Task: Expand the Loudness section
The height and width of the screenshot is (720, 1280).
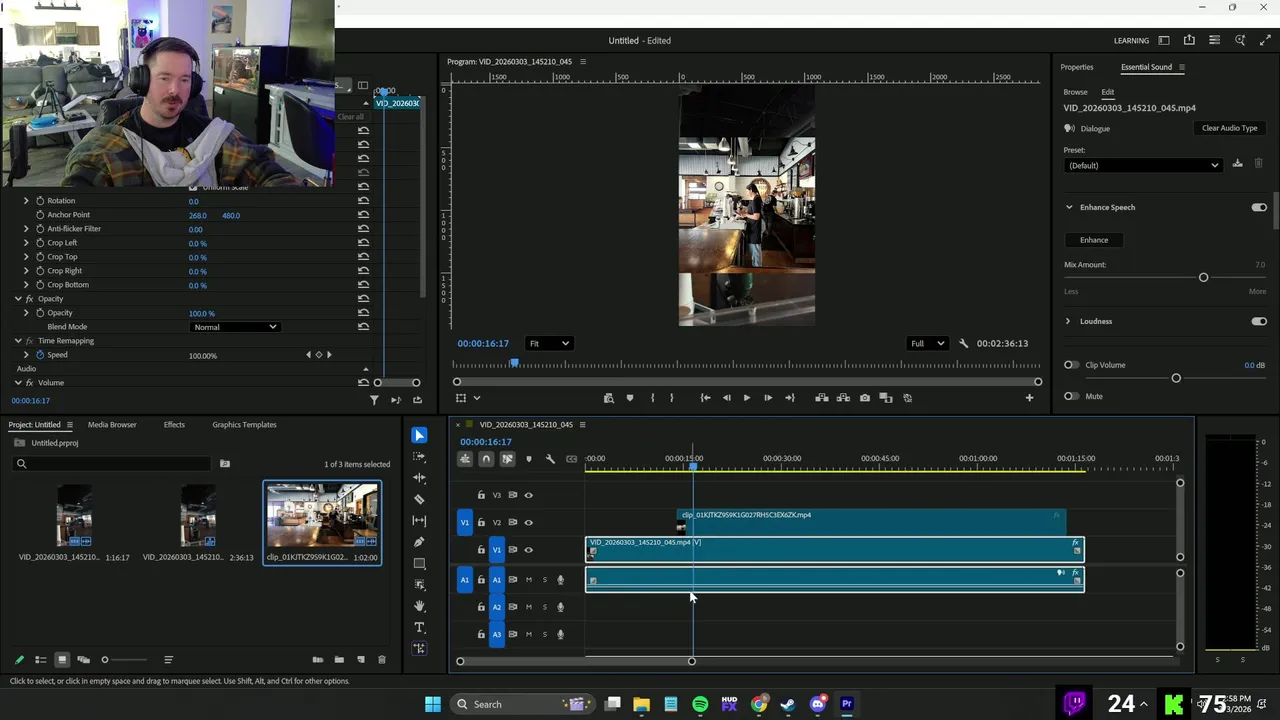Action: tap(1068, 321)
